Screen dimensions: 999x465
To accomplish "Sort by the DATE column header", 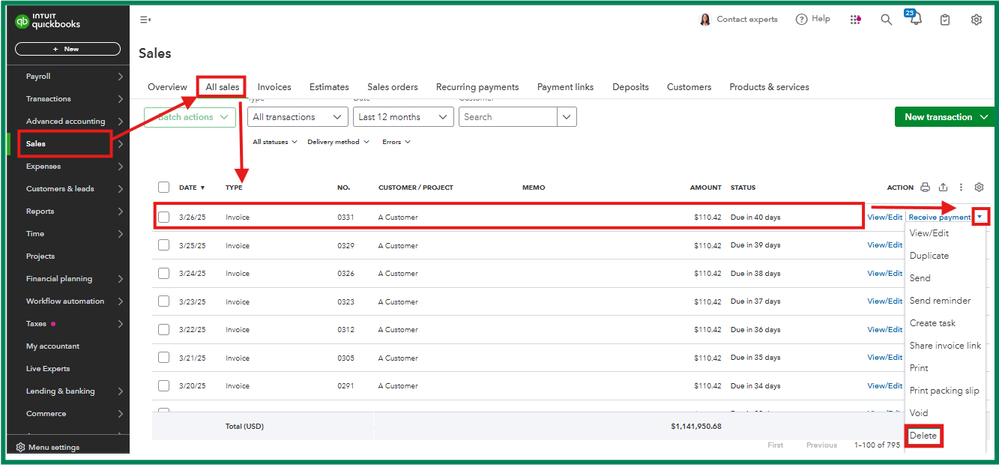I will pos(192,187).
